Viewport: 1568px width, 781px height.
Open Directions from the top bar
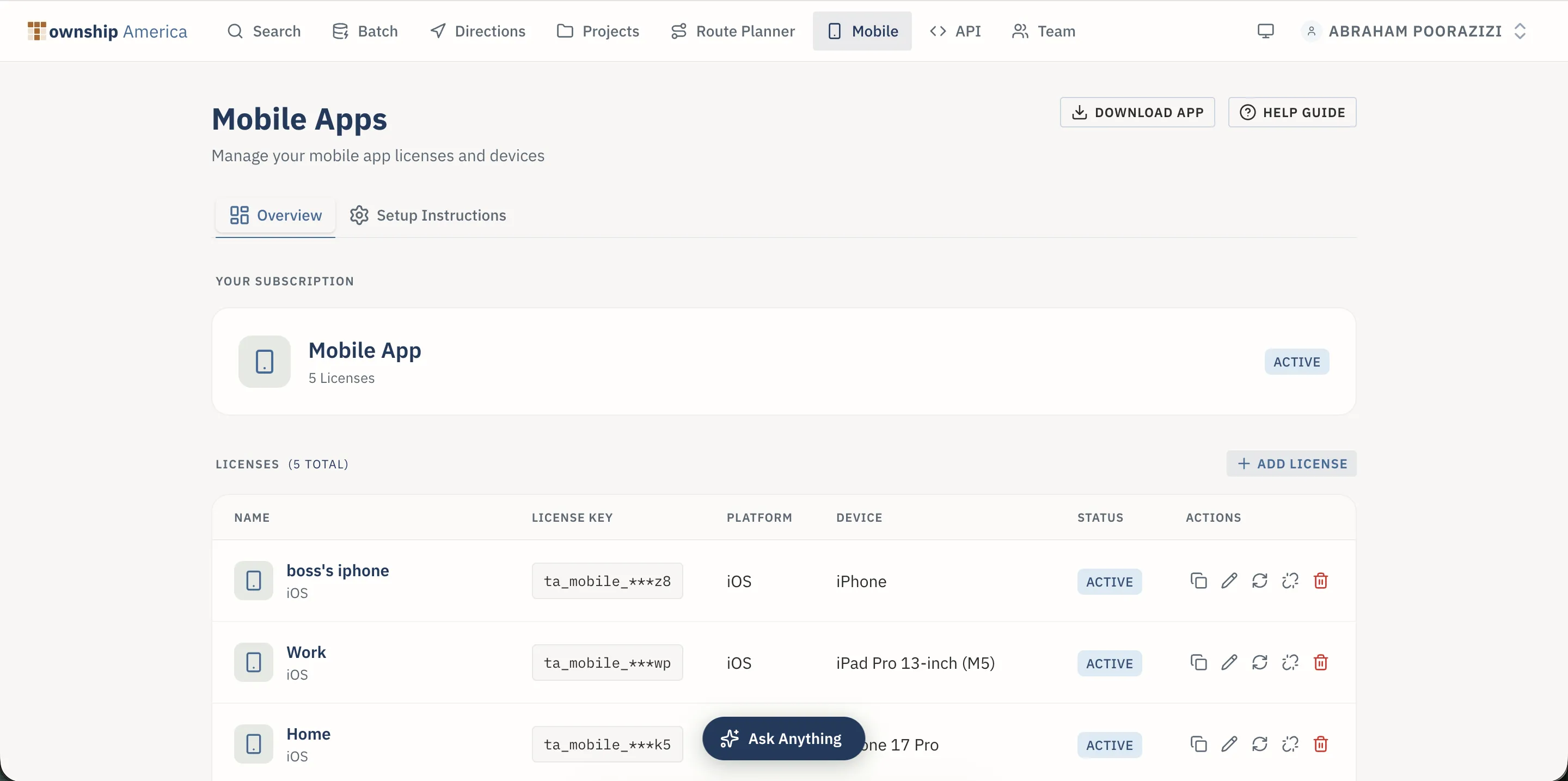[x=477, y=31]
